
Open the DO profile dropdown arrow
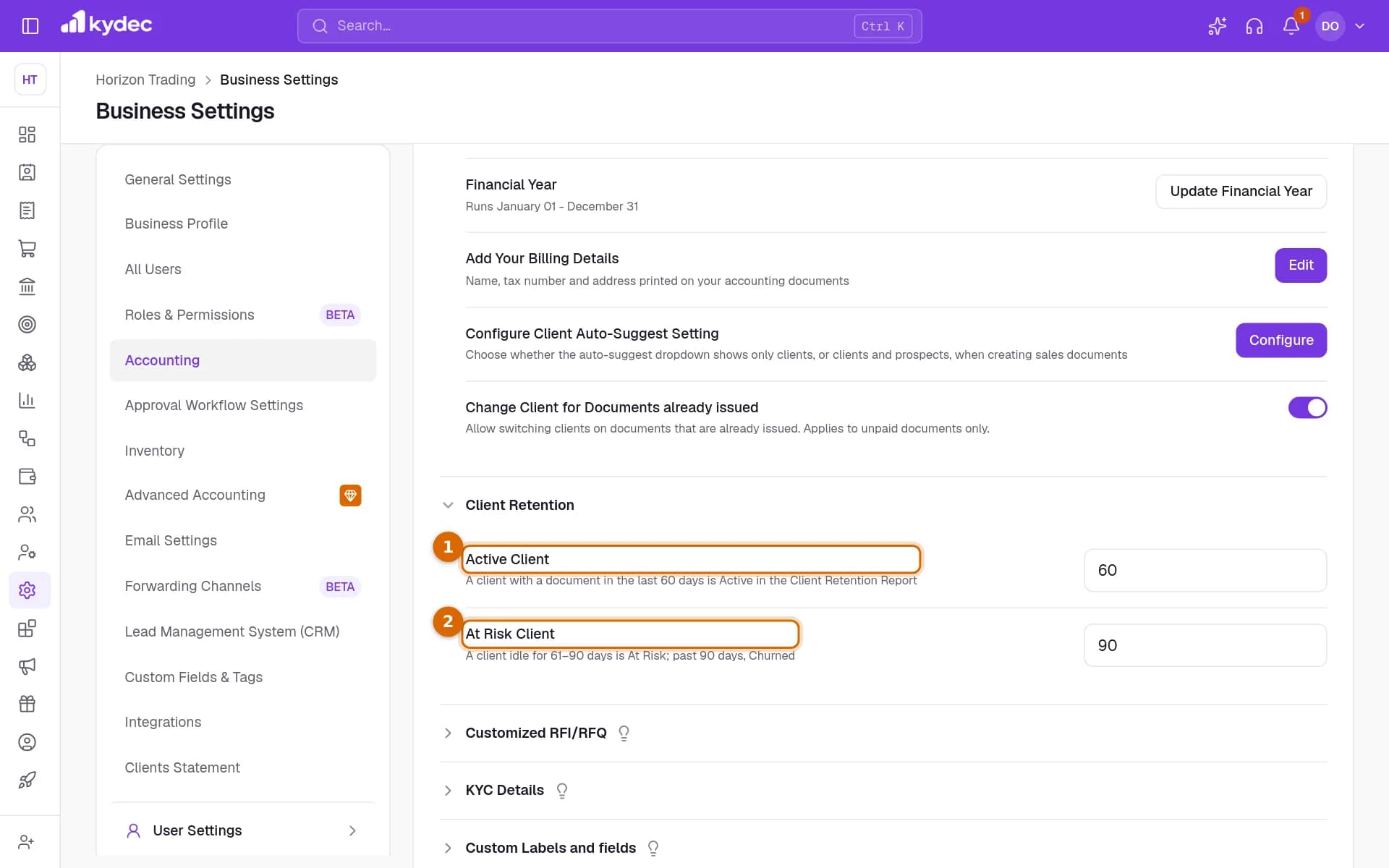click(1360, 26)
